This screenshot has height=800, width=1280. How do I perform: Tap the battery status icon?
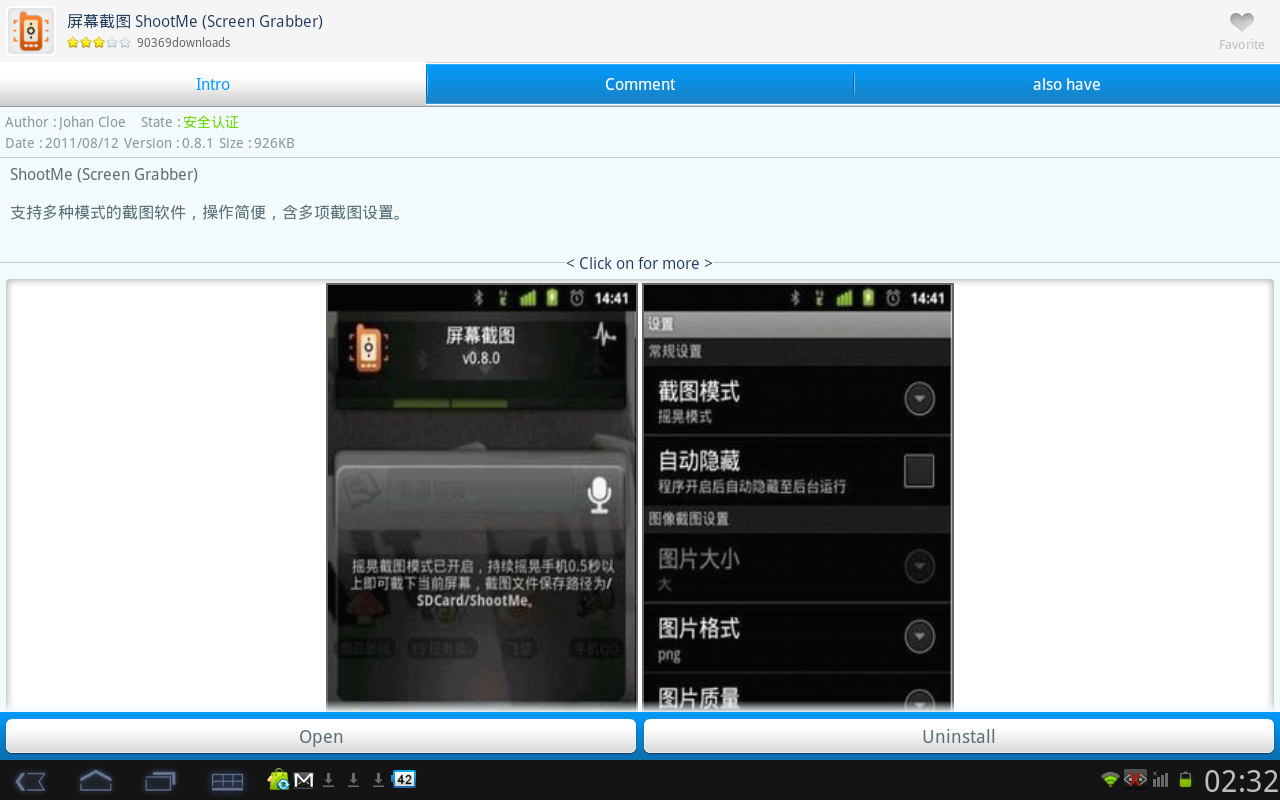[x=1185, y=779]
